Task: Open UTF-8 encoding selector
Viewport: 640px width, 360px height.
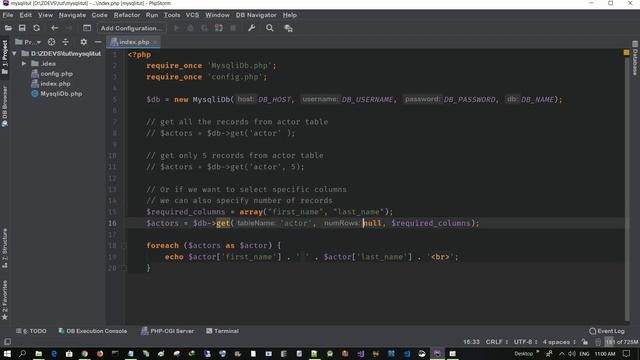Action: click(525, 342)
